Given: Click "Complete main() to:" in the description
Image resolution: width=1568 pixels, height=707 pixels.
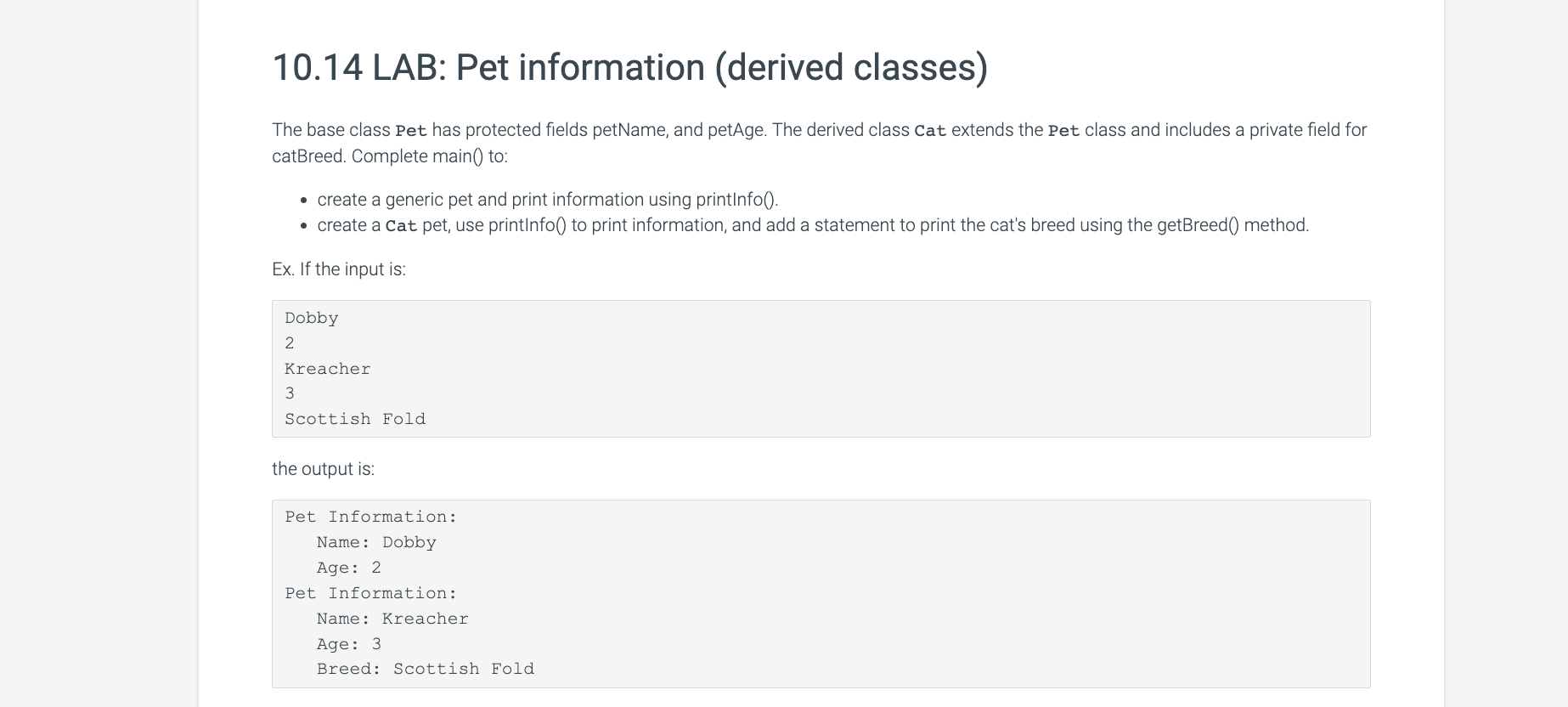Looking at the screenshot, I should [430, 156].
